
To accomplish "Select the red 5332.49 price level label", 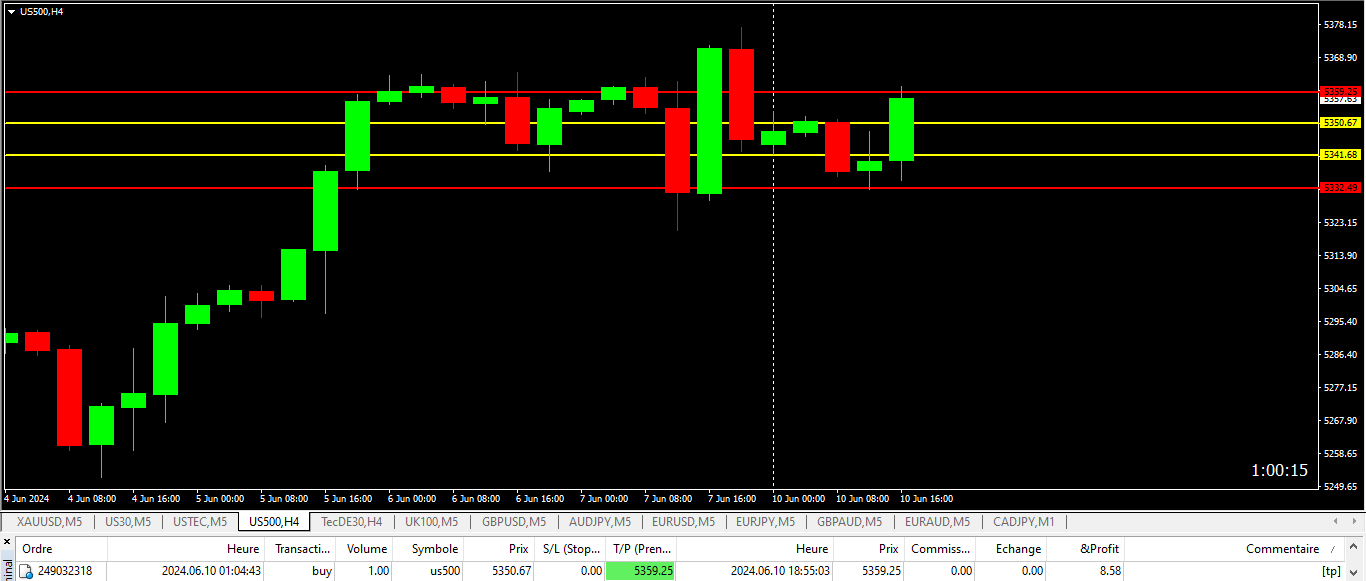I will 1339,188.
